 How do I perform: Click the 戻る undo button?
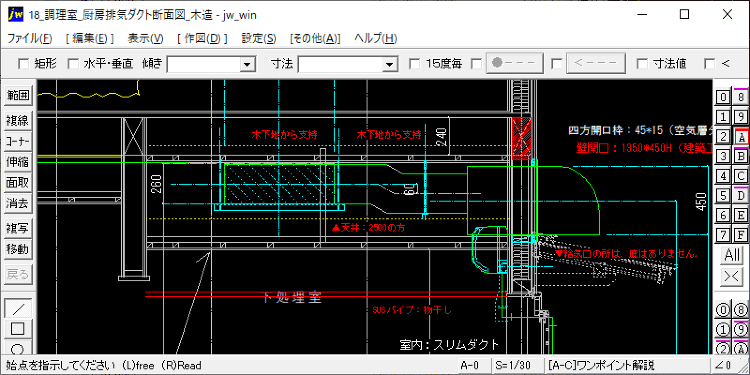(x=18, y=274)
